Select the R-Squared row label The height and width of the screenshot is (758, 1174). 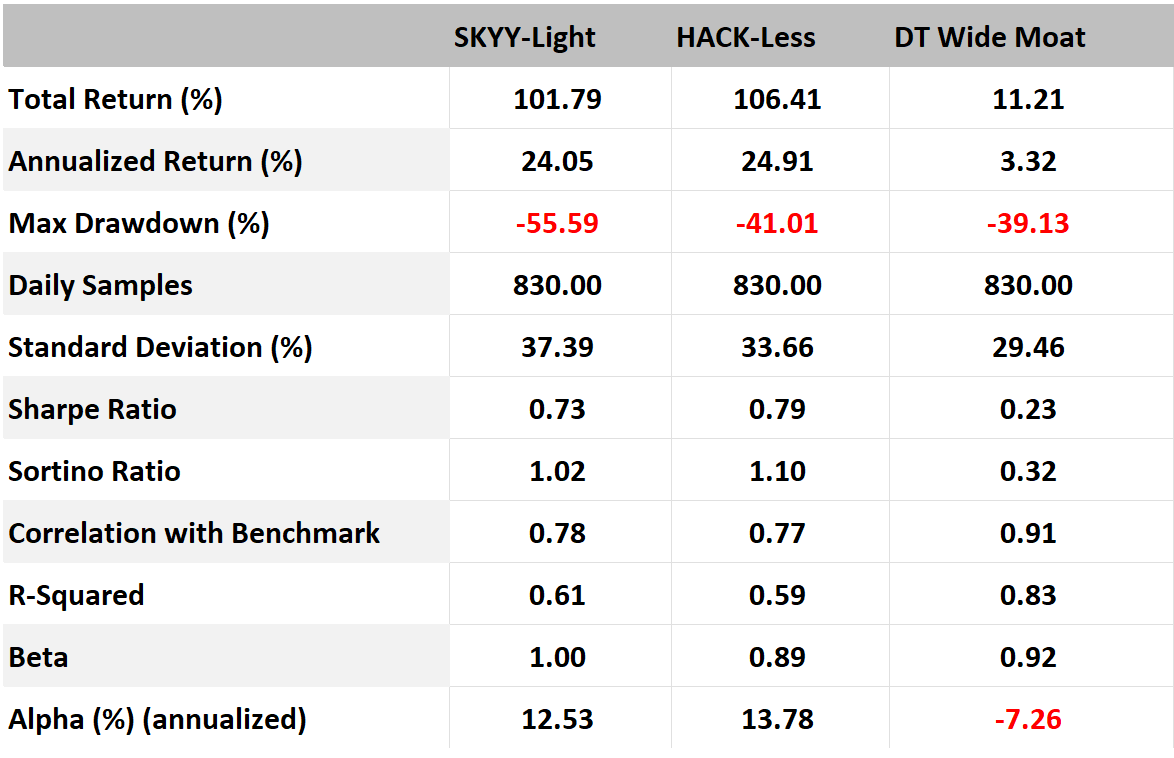(x=76, y=596)
